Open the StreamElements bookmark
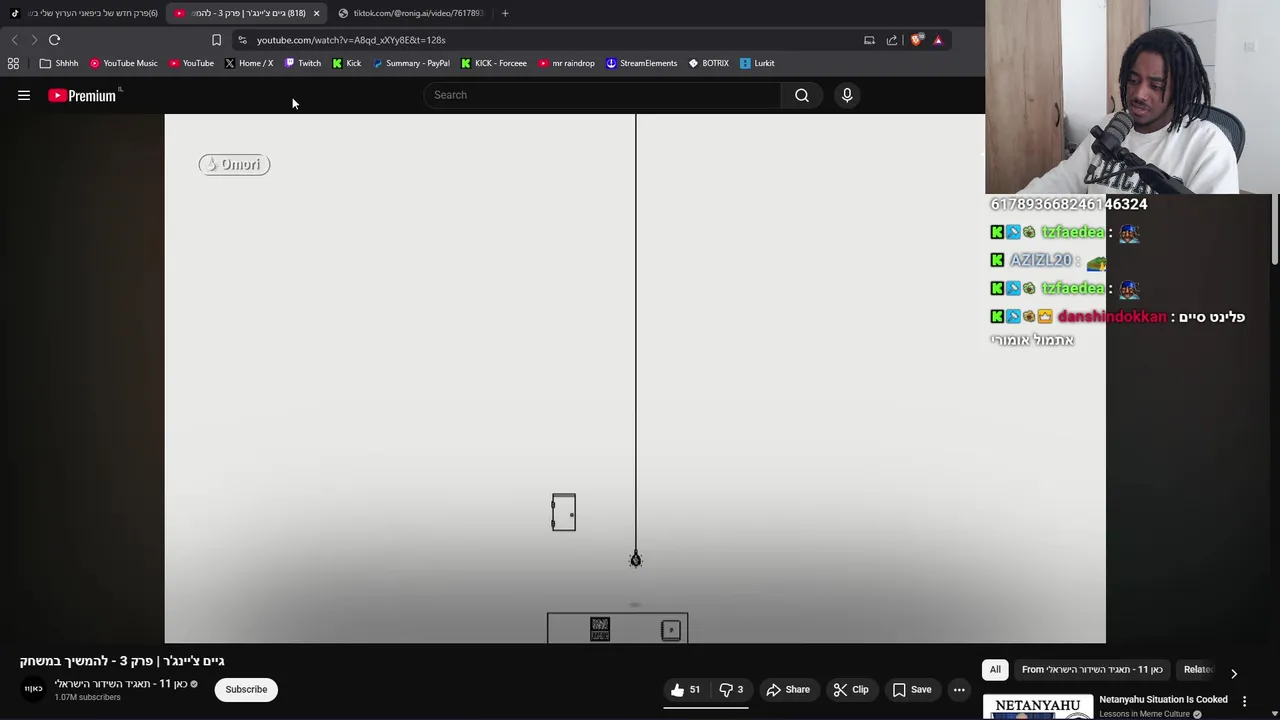This screenshot has height=720, width=1280. click(x=642, y=63)
